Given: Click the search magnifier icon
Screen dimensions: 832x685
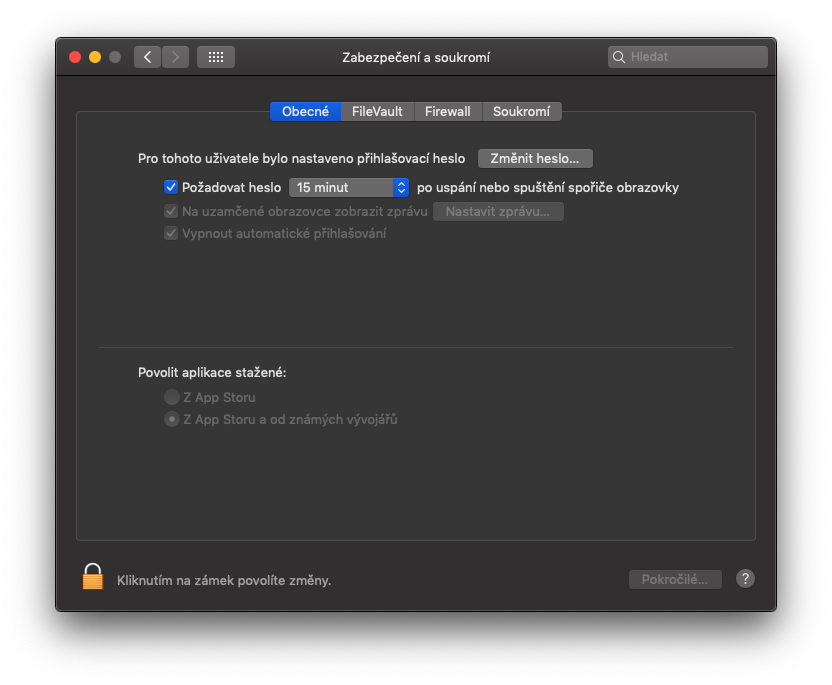Looking at the screenshot, I should pos(620,58).
